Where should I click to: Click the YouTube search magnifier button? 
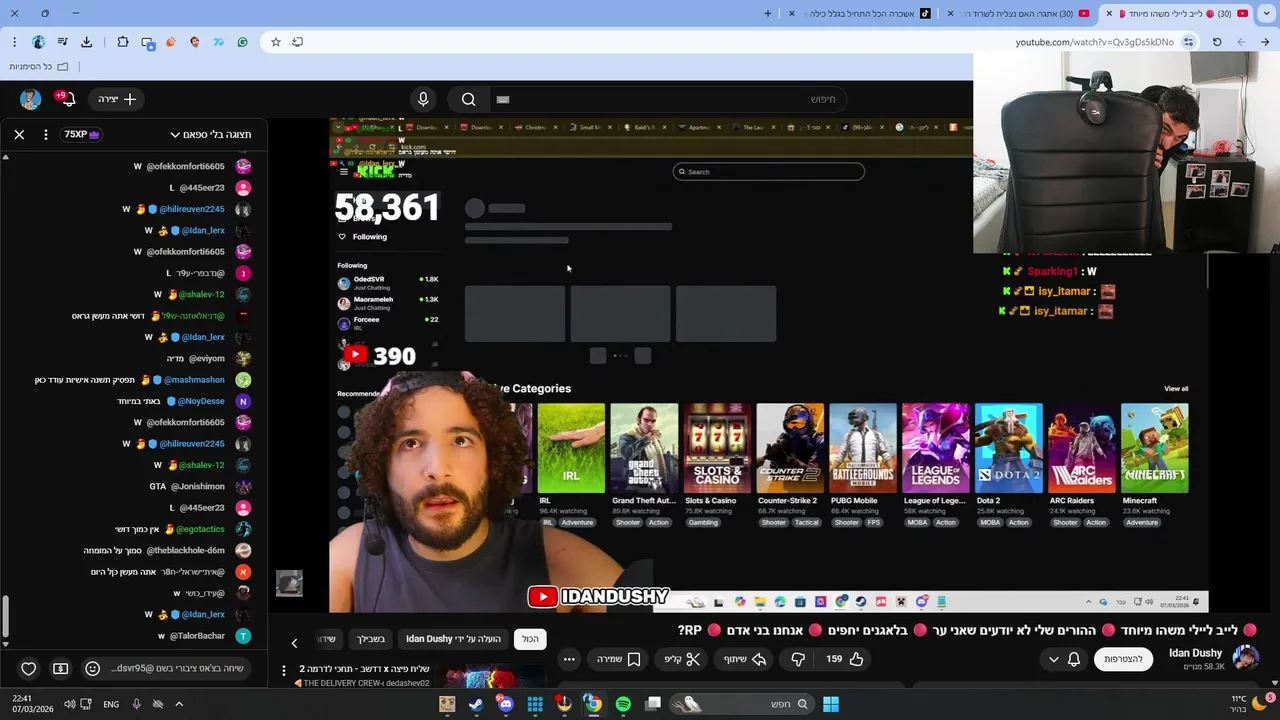click(x=468, y=99)
